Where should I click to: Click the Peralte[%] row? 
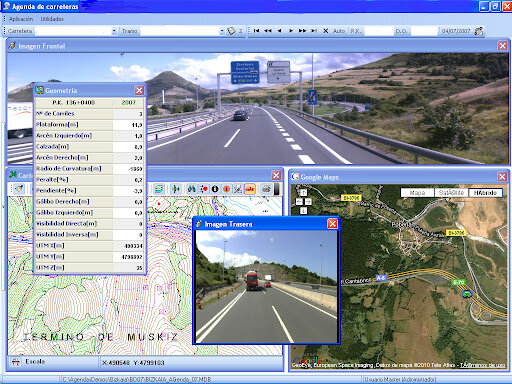(x=89, y=180)
